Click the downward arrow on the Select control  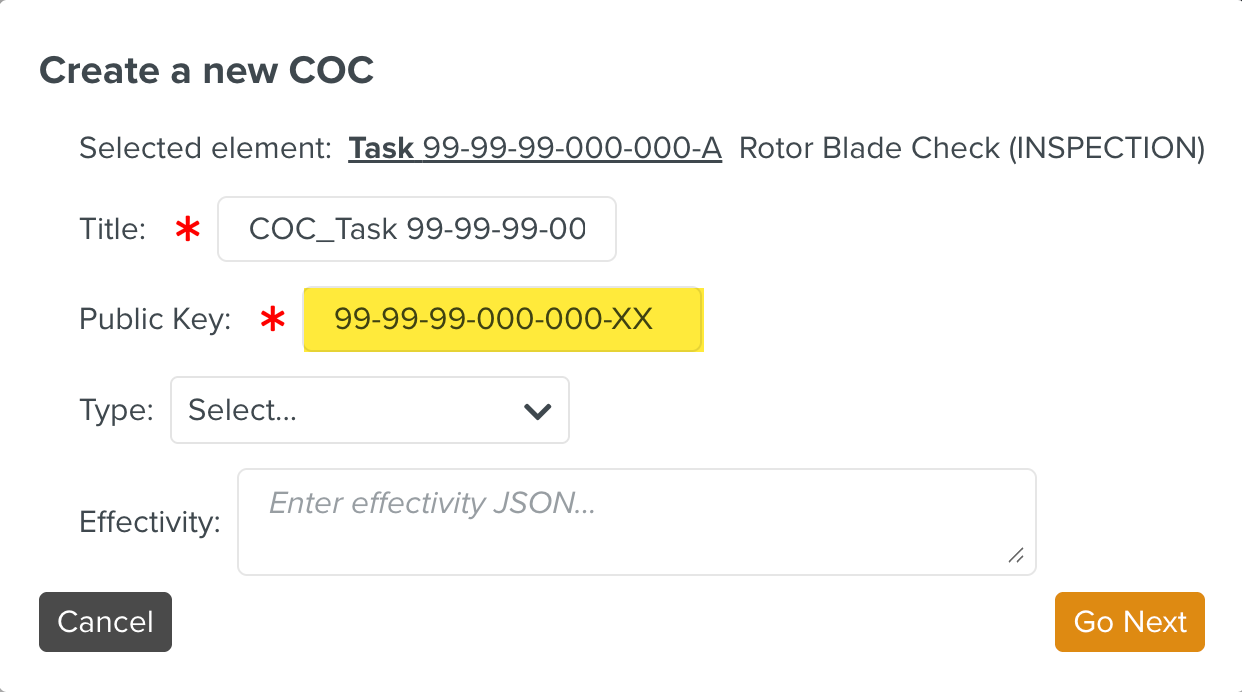pos(537,410)
